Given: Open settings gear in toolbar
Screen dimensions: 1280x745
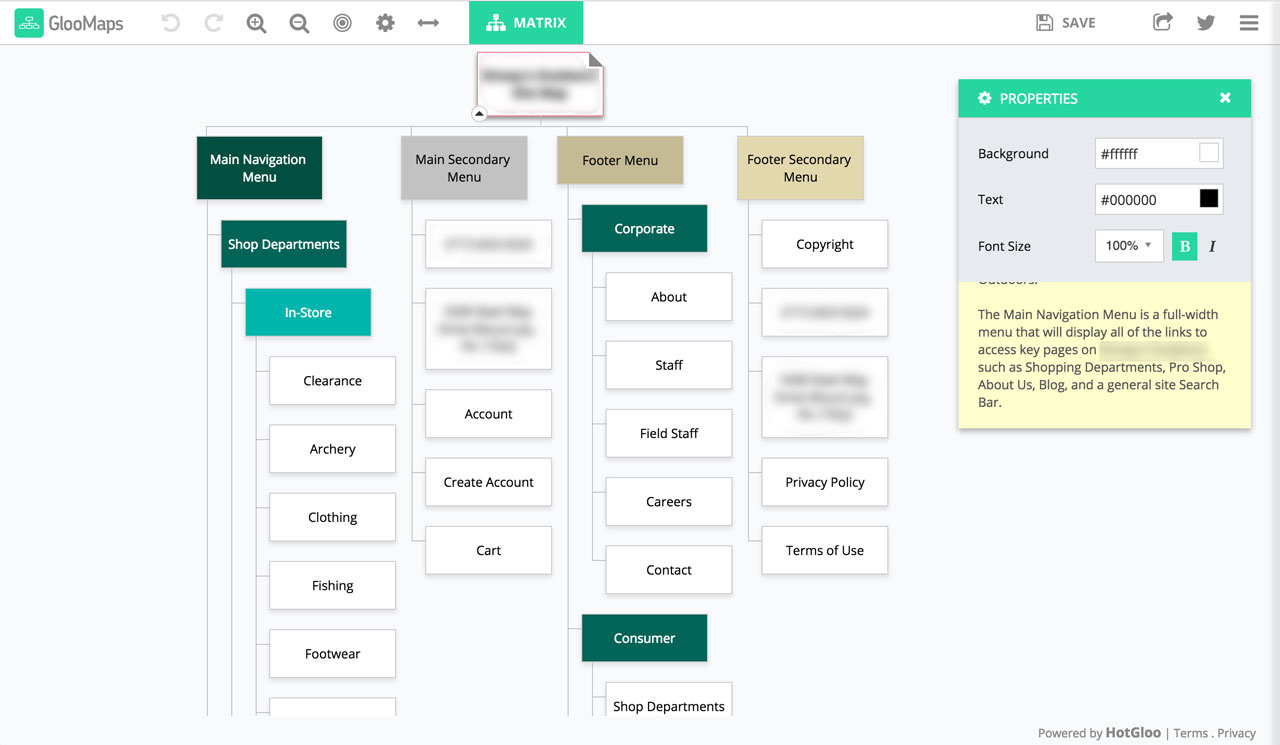Looking at the screenshot, I should 385,23.
